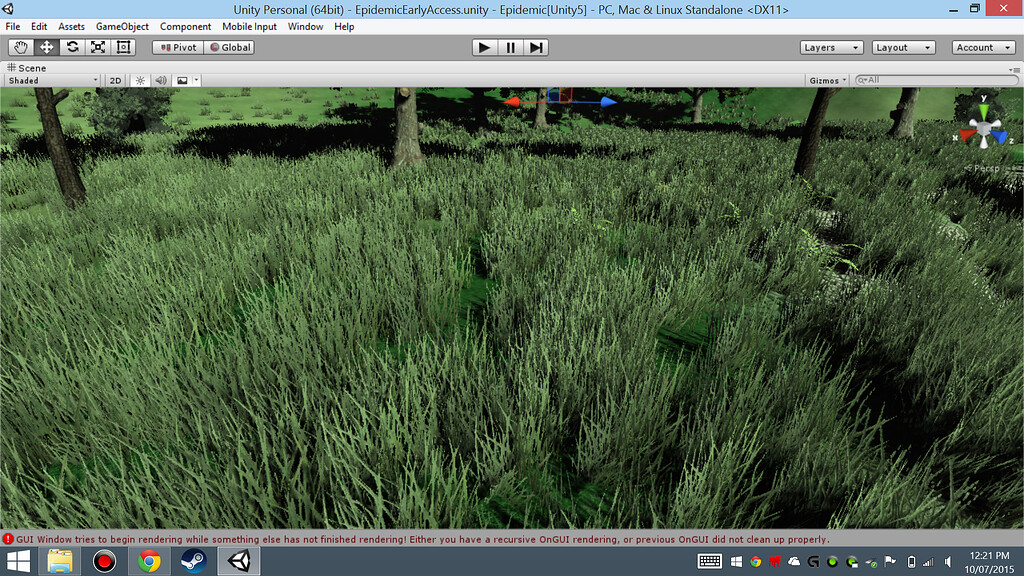Screen dimensions: 1024x576
Task: Toggle scene audio in the Scene view
Action: tap(159, 80)
